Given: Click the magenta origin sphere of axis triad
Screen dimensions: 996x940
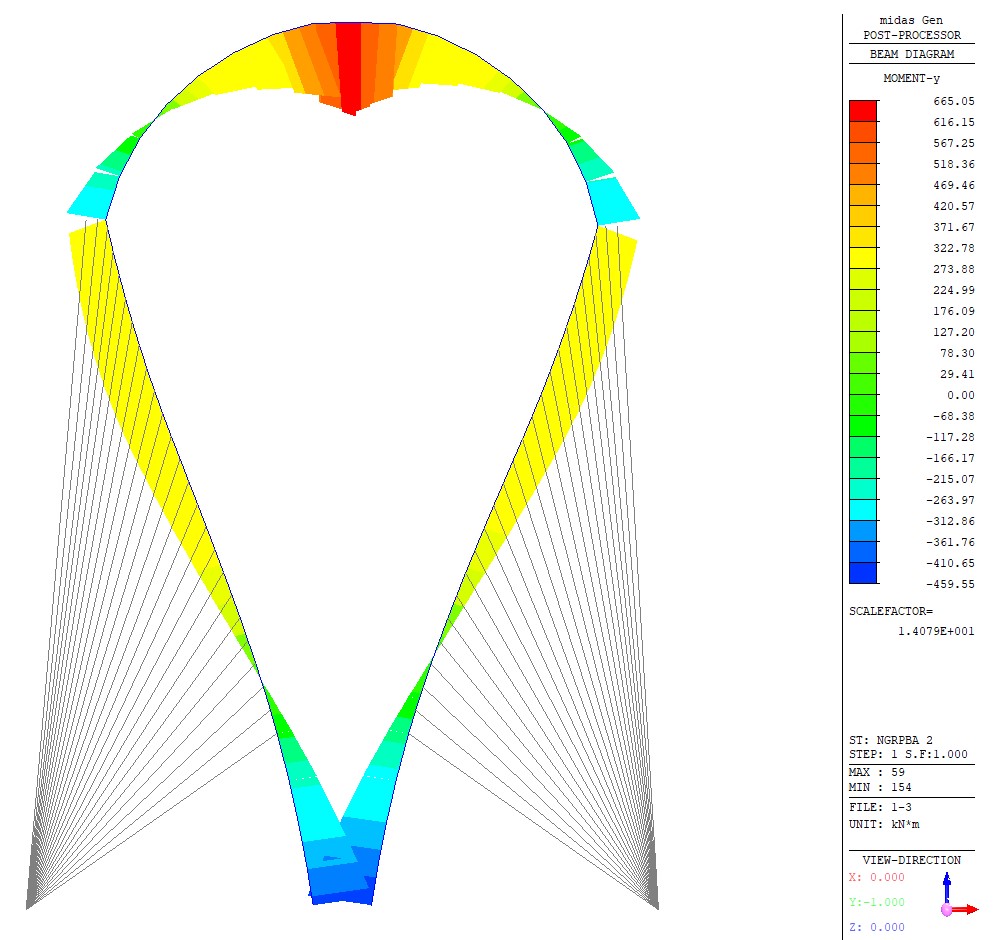Looking at the screenshot, I should [946, 910].
